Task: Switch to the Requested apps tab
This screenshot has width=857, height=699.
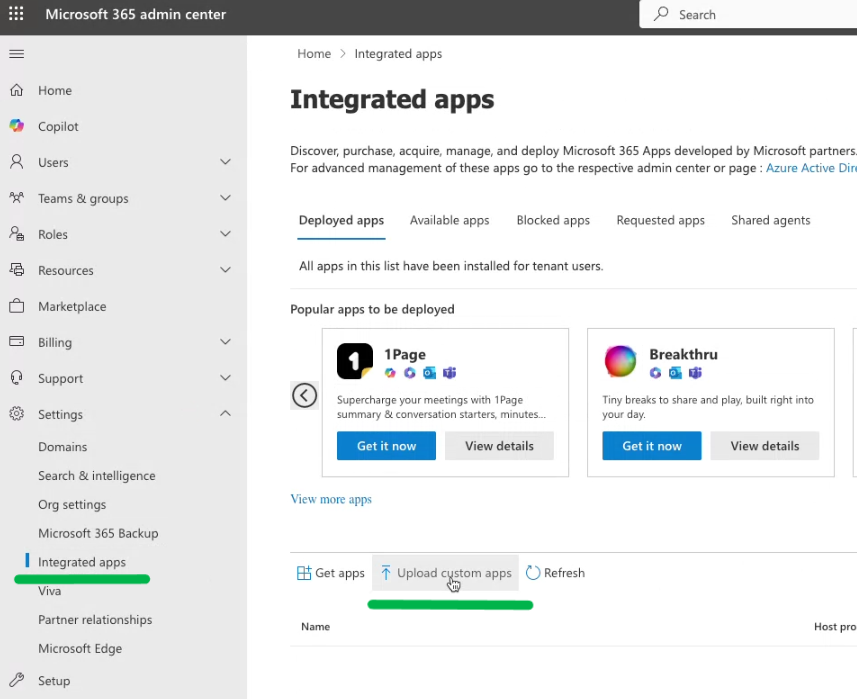Action: [x=660, y=220]
